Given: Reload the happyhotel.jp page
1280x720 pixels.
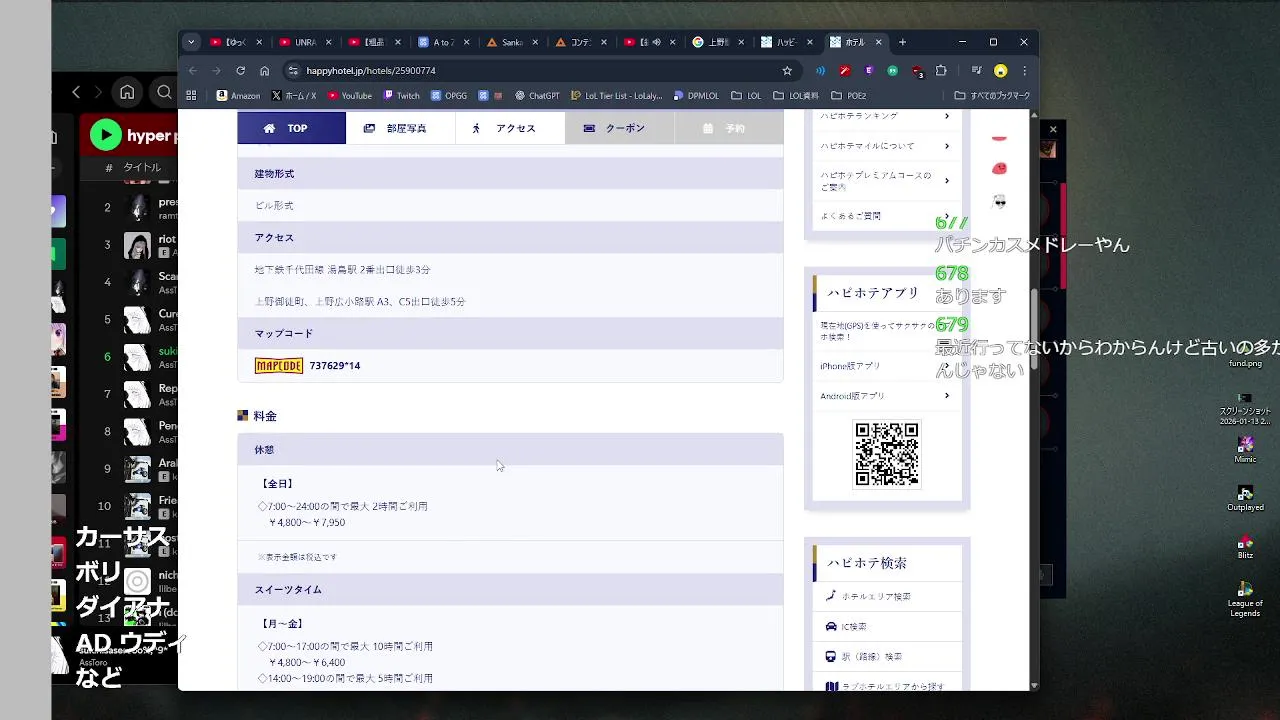Looking at the screenshot, I should [240, 71].
